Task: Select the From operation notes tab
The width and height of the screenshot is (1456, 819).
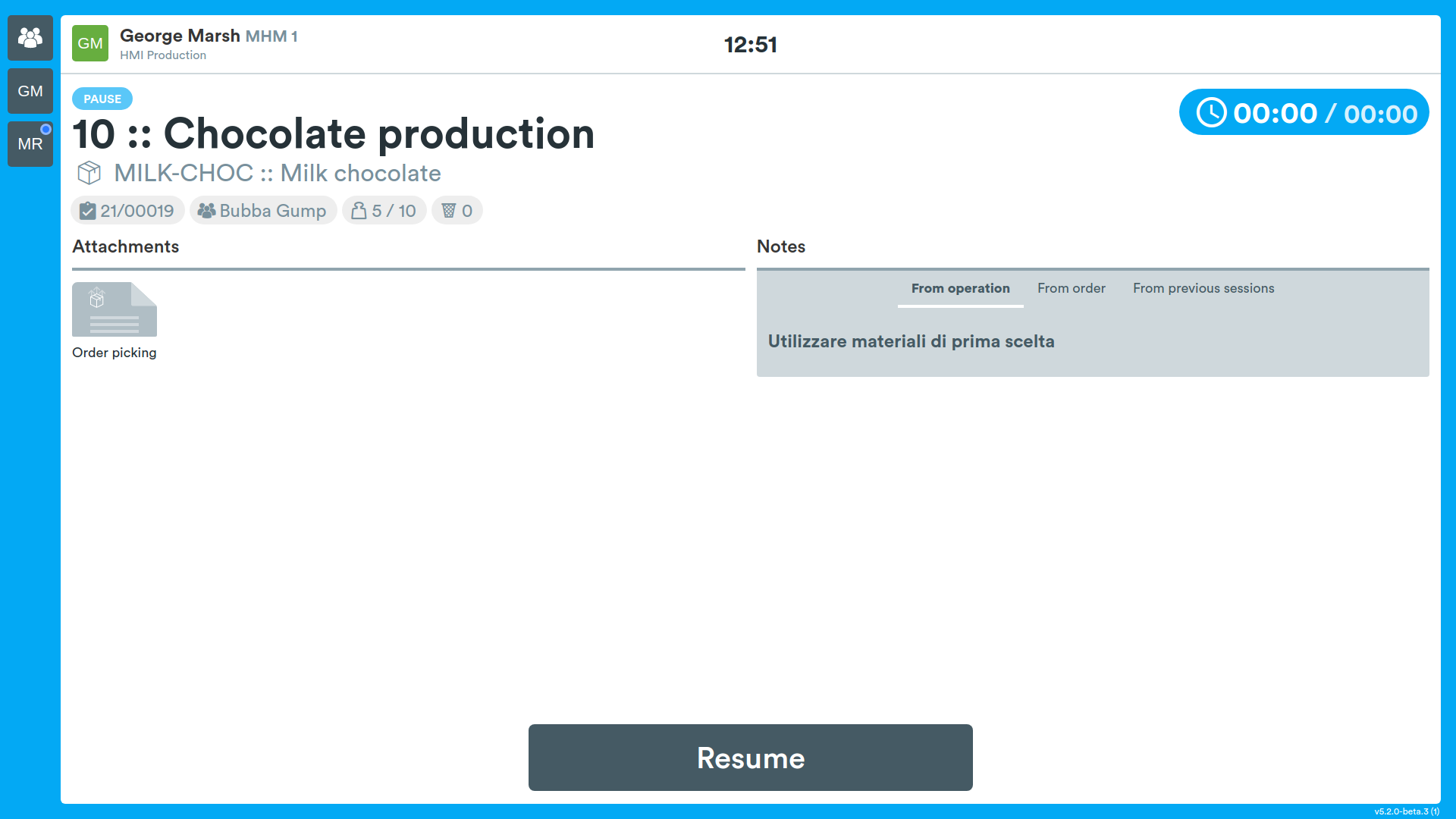Action: click(x=960, y=289)
